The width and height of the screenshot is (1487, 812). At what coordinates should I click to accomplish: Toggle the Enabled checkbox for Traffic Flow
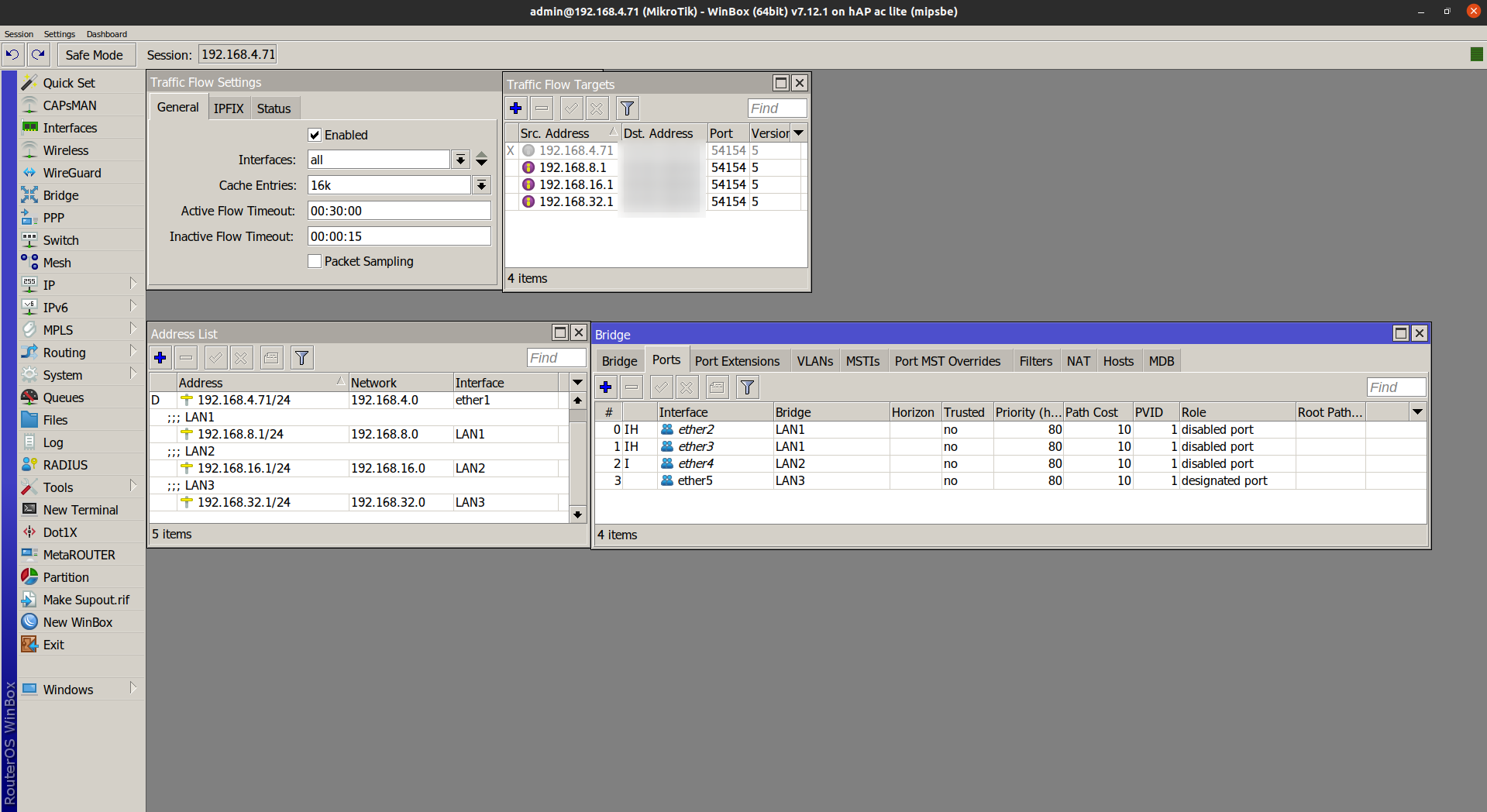pyautogui.click(x=315, y=135)
